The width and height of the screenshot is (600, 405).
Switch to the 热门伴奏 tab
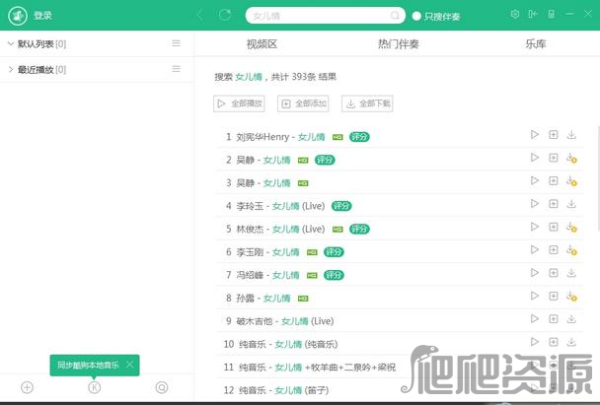398,45
